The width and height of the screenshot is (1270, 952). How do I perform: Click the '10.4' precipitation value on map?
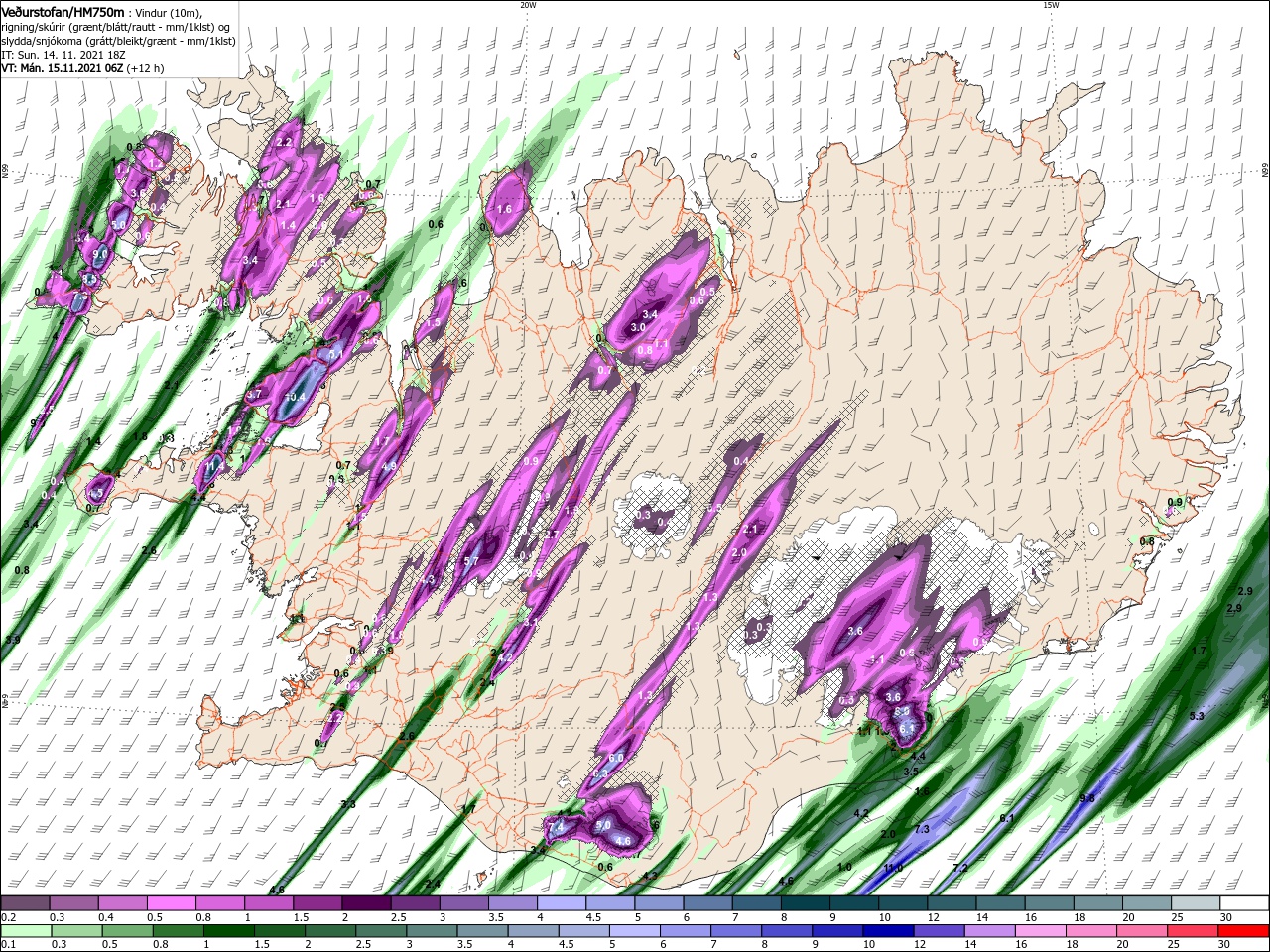[295, 398]
